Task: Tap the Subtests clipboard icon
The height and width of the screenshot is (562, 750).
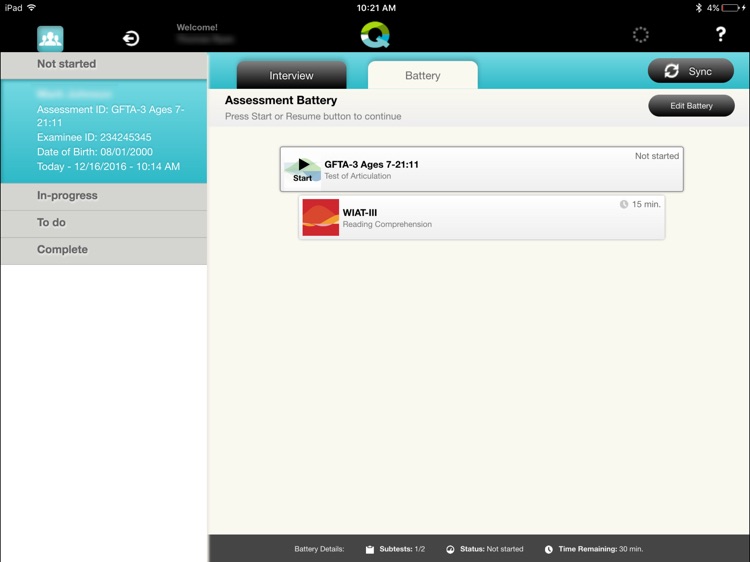Action: point(370,549)
